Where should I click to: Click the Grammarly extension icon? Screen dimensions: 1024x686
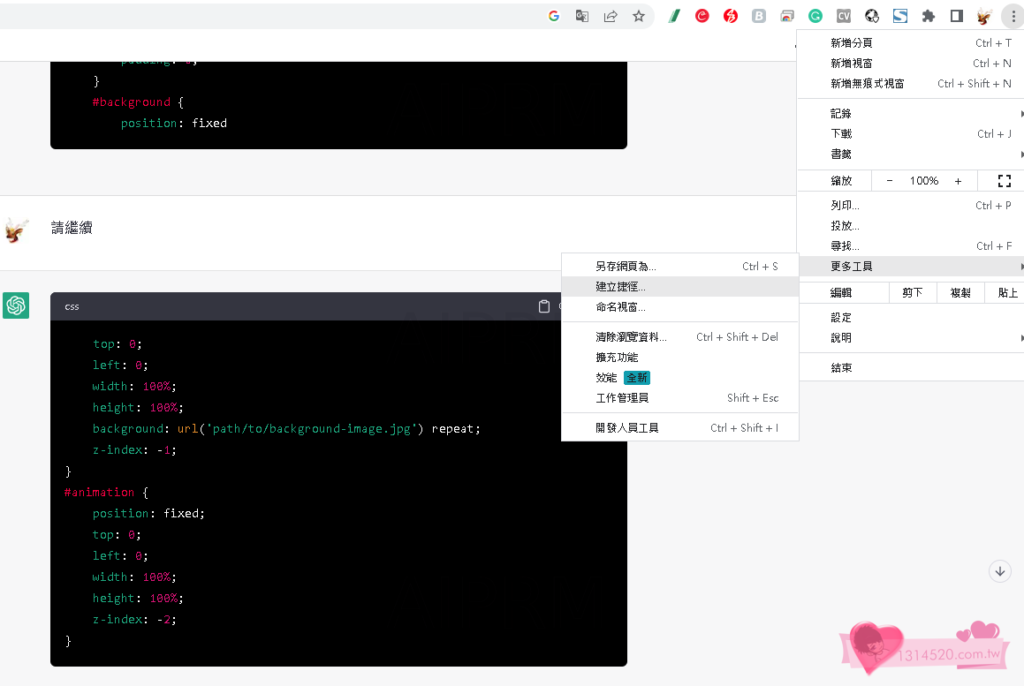815,16
